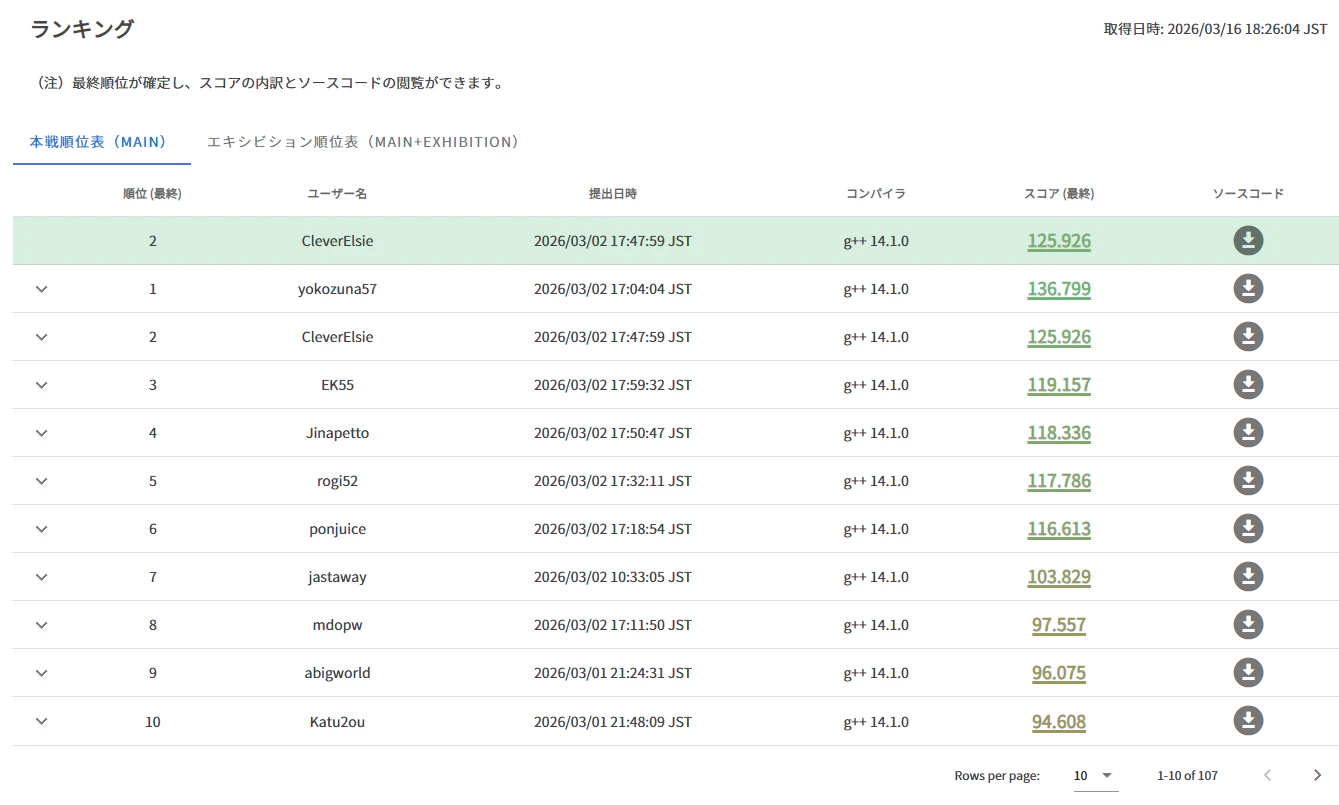This screenshot has height=805, width=1339.
Task: Select user name jastaway
Action: tap(337, 577)
